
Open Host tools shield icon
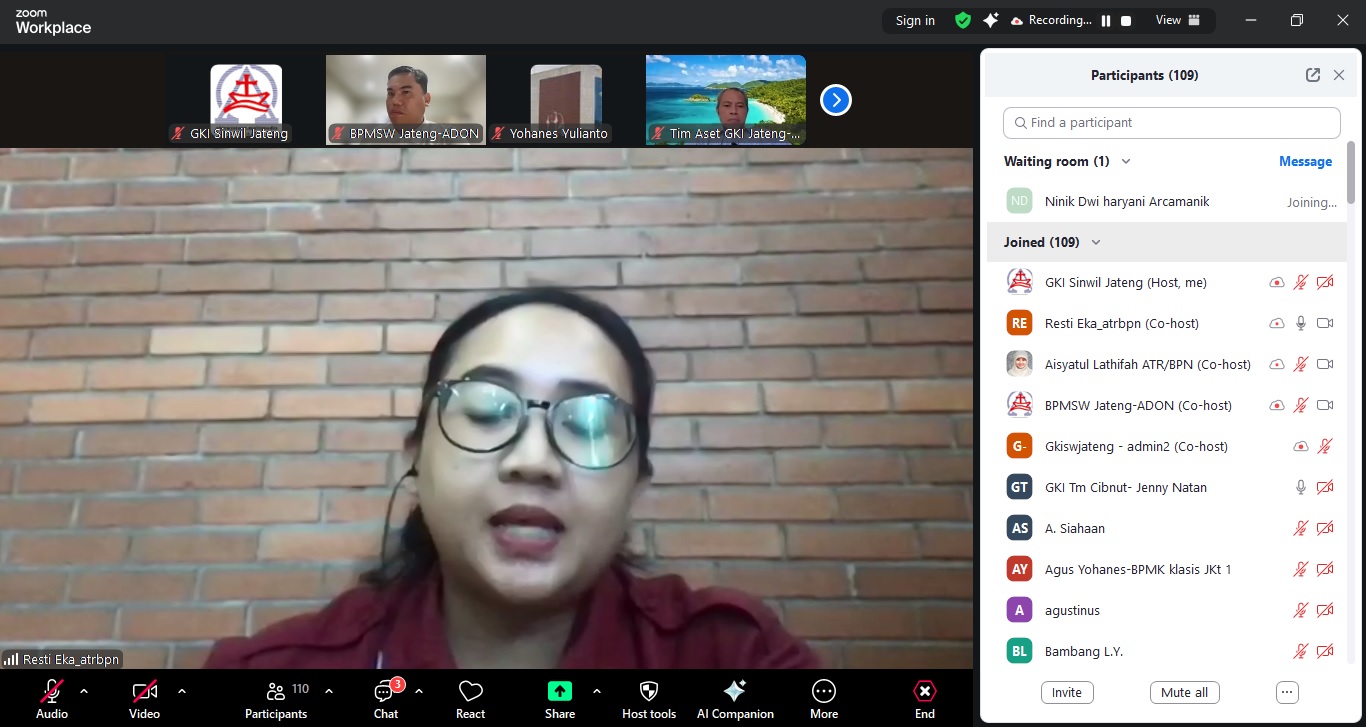click(648, 692)
